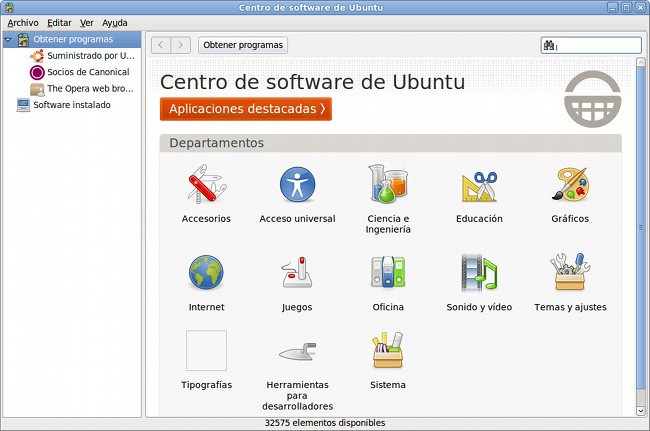Image resolution: width=650 pixels, height=431 pixels.
Task: Click the Obtener programas breadcrumb button
Action: pos(243,45)
